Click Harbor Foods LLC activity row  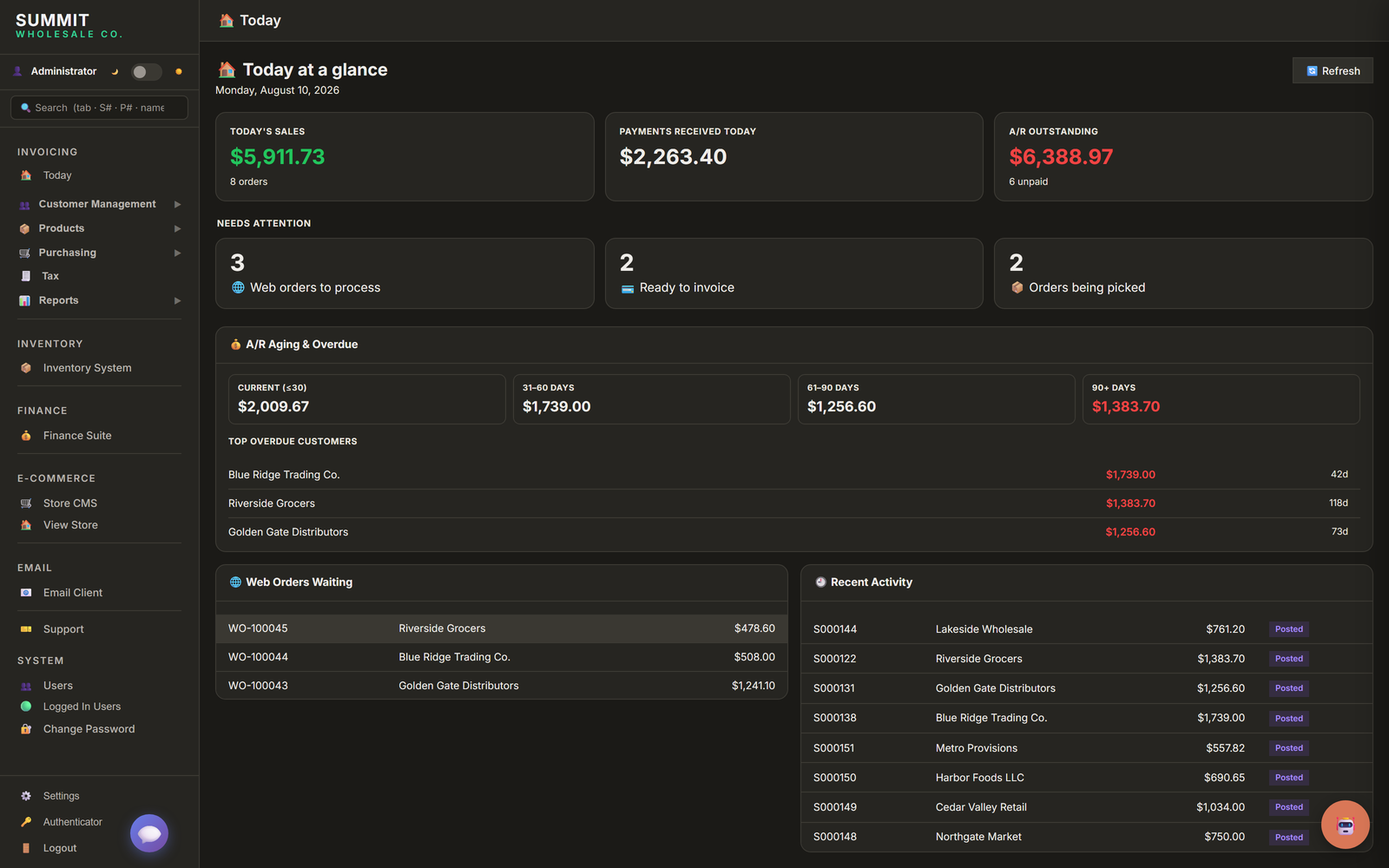coord(1086,778)
